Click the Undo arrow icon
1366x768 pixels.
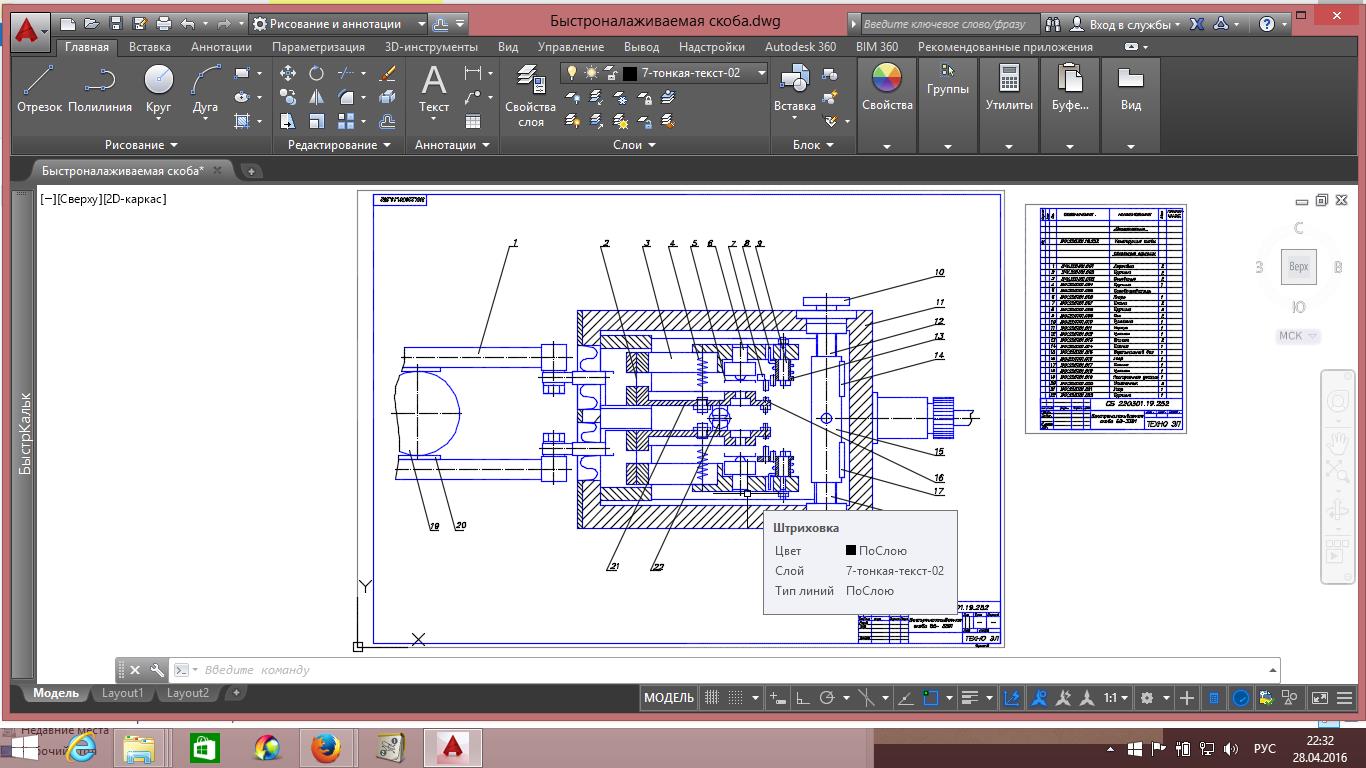coord(188,23)
